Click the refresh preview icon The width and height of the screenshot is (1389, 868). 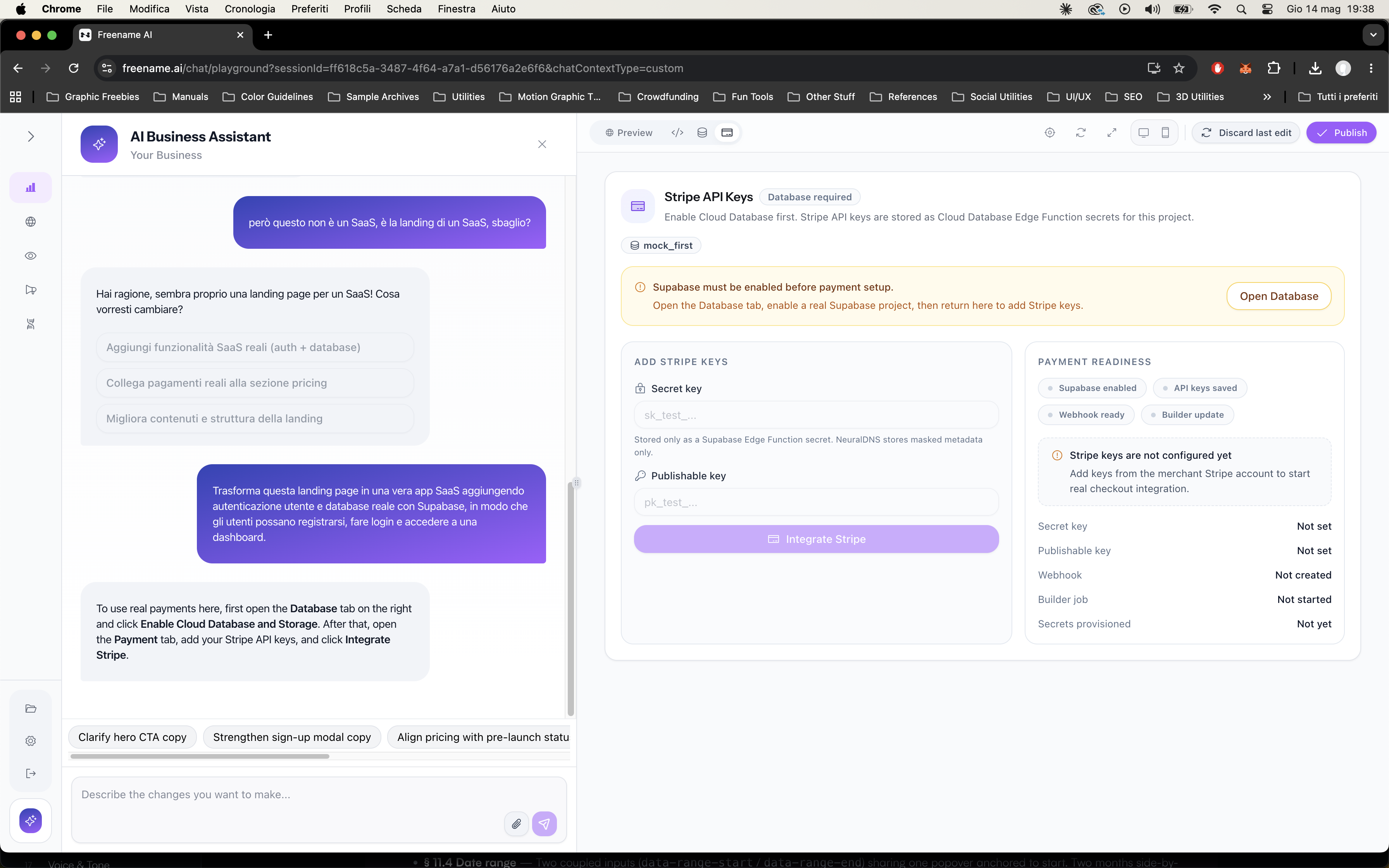1081,133
